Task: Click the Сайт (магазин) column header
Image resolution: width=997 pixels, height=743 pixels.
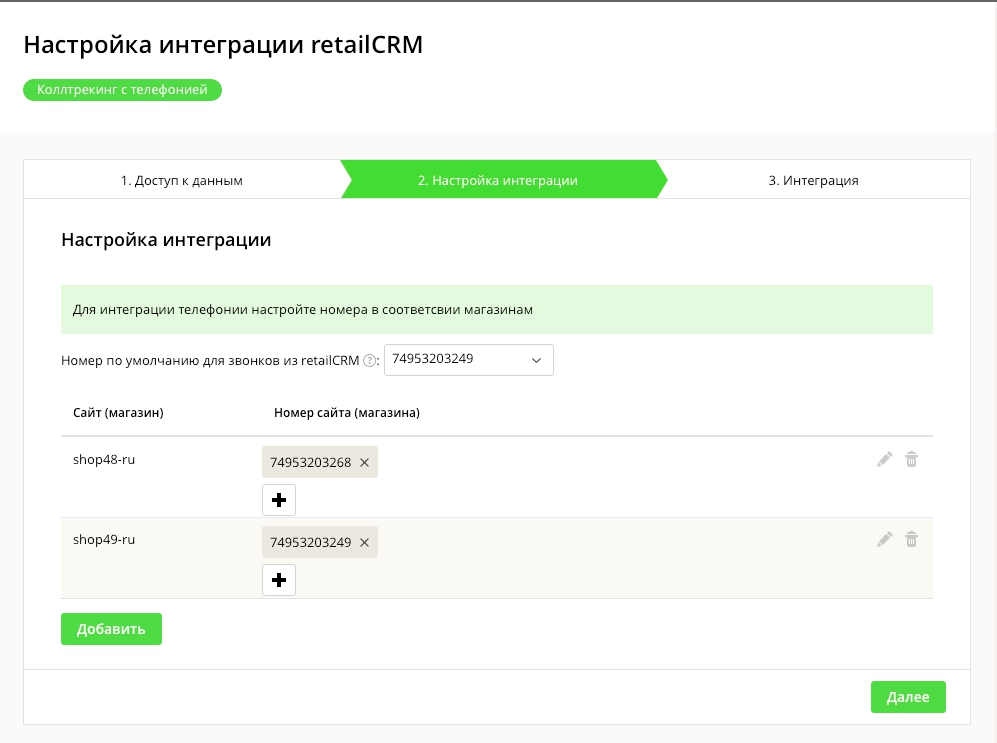Action: (118, 413)
